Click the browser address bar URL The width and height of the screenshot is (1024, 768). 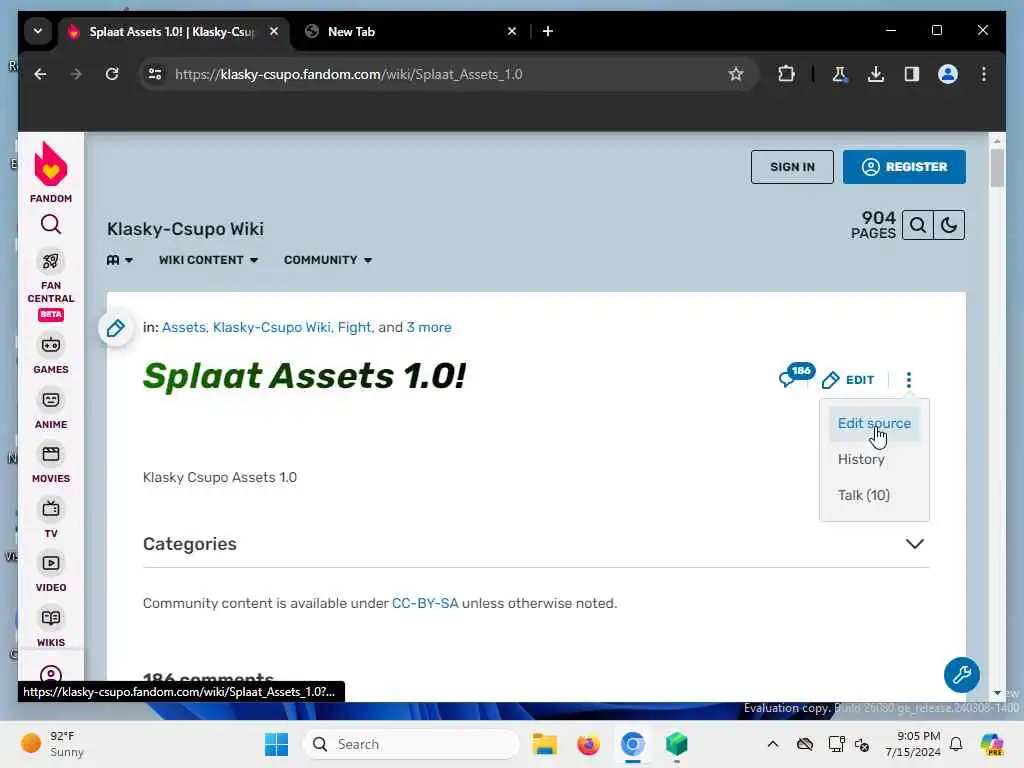point(349,74)
